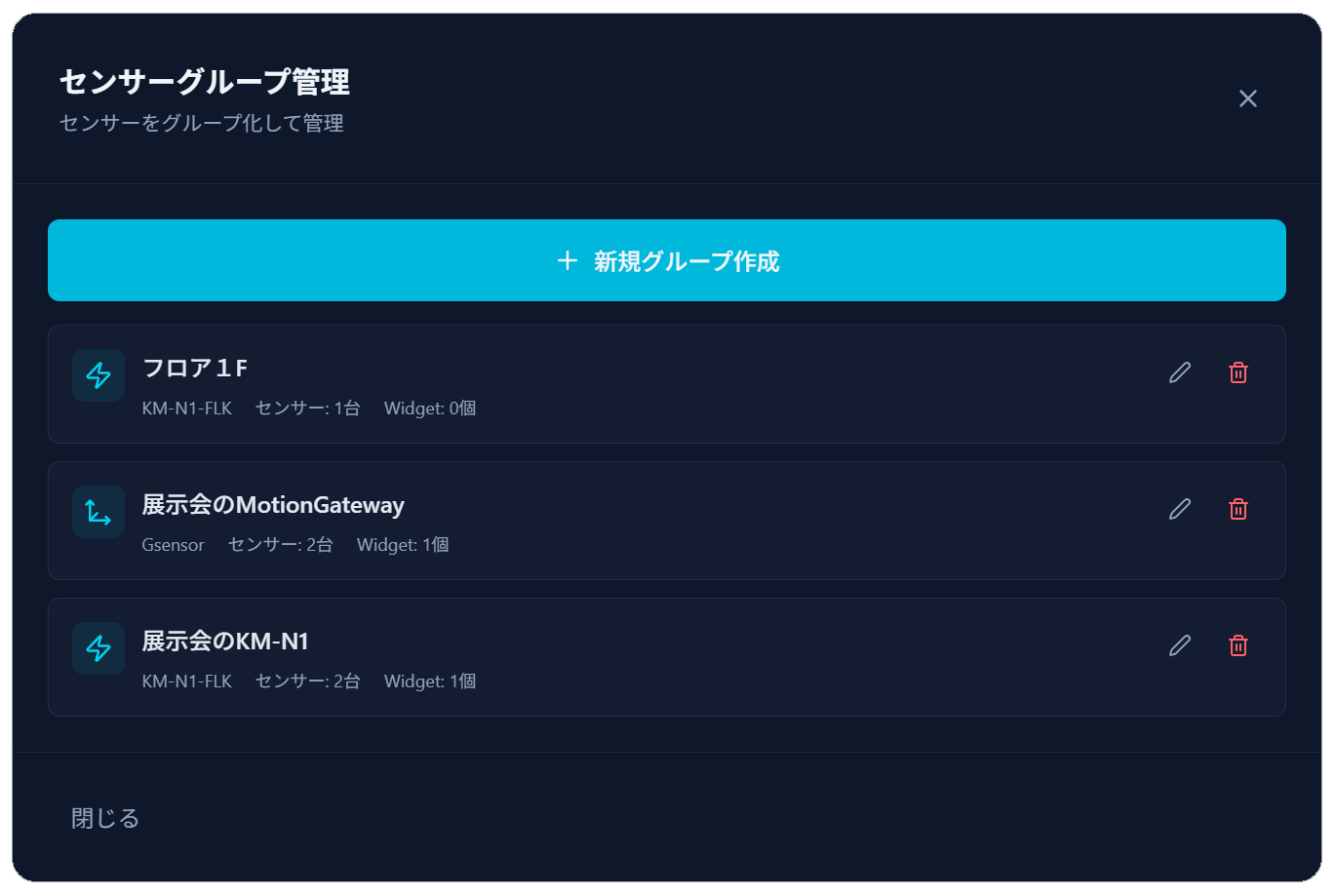Select the edit pencil beside 展示会のKM-N1
Screen dimensions: 1335x896
pos(1179,645)
